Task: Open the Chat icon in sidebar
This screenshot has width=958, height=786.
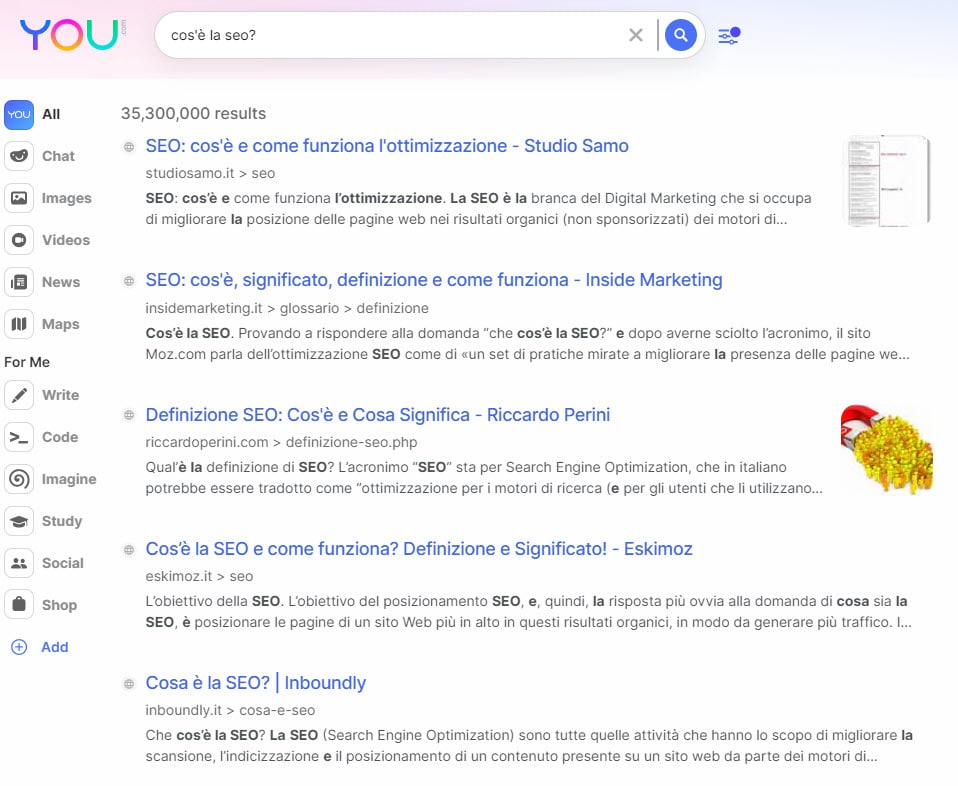Action: pyautogui.click(x=19, y=156)
